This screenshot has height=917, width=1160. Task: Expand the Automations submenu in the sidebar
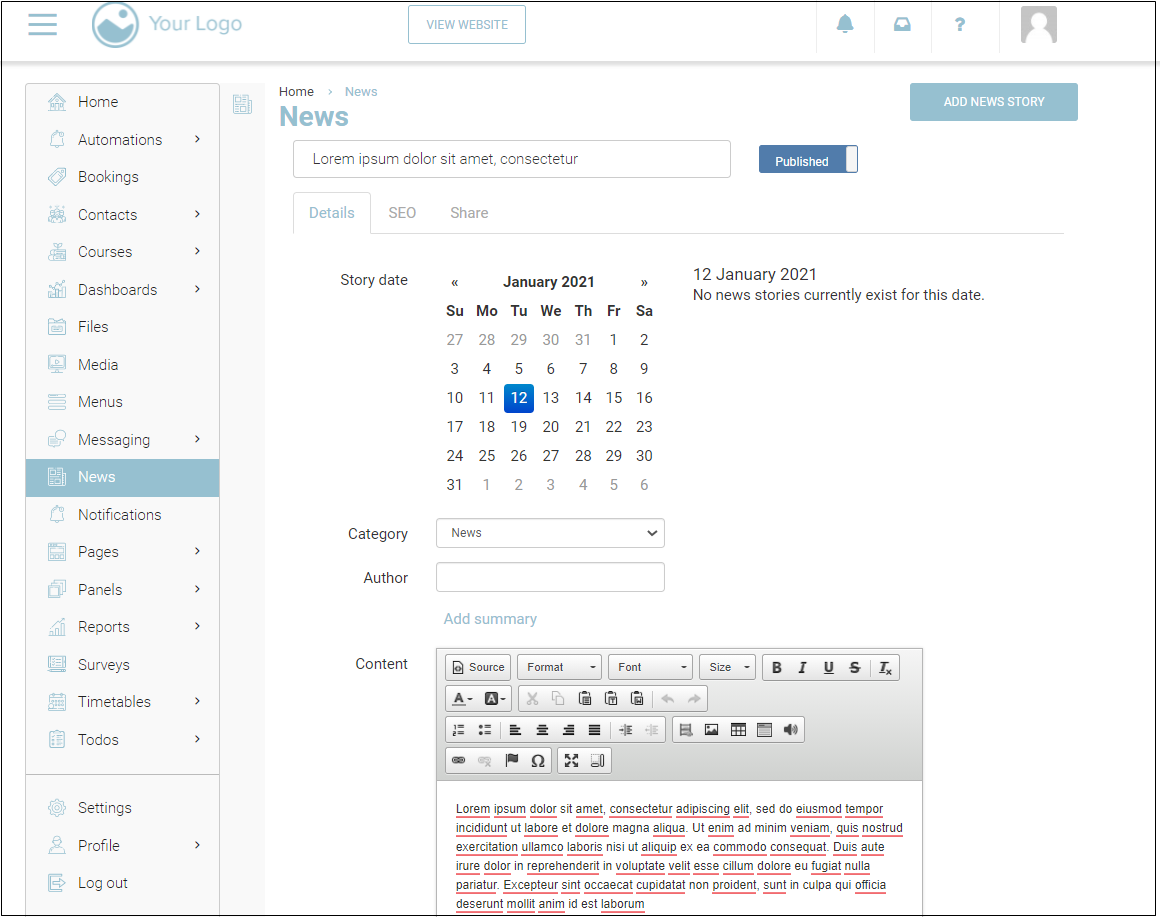197,139
